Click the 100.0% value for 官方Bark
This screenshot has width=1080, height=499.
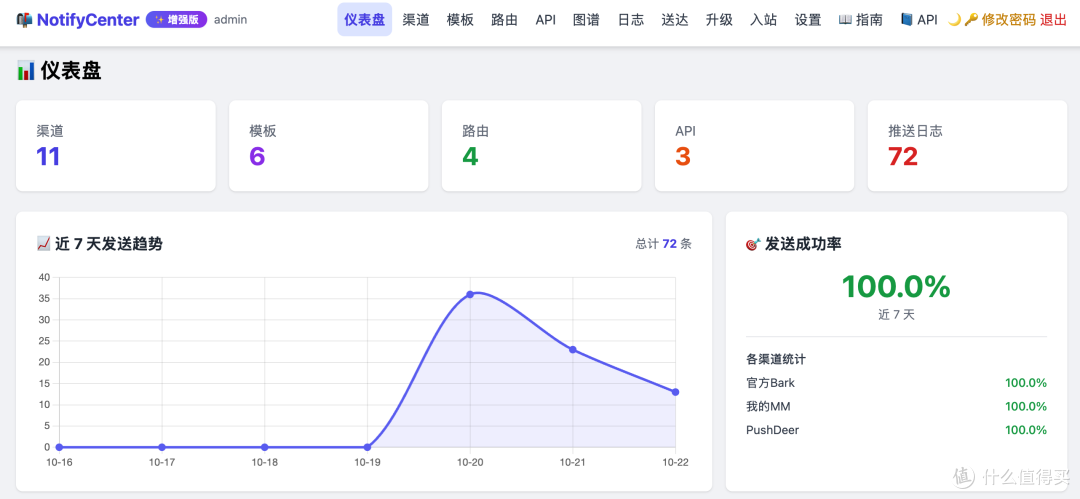pos(1026,383)
